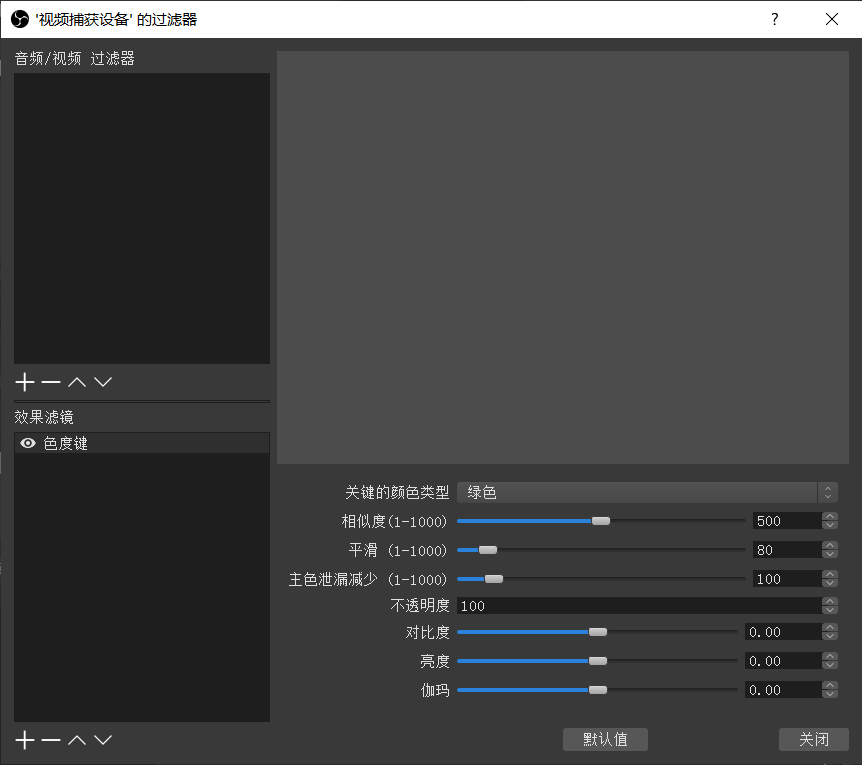Increase 平滑 value with up stepper

point(830,546)
